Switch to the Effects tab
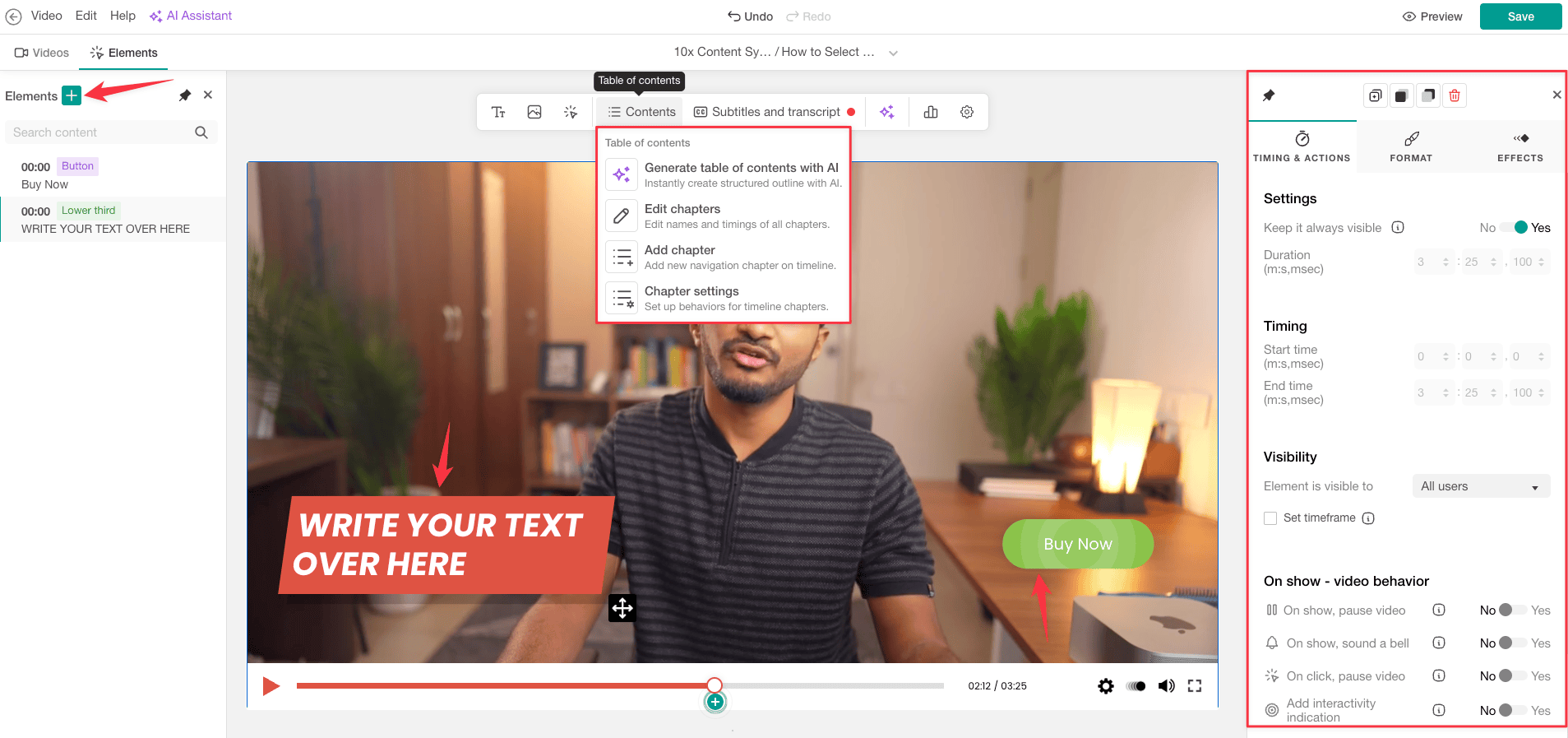The image size is (1568, 738). click(x=1519, y=146)
